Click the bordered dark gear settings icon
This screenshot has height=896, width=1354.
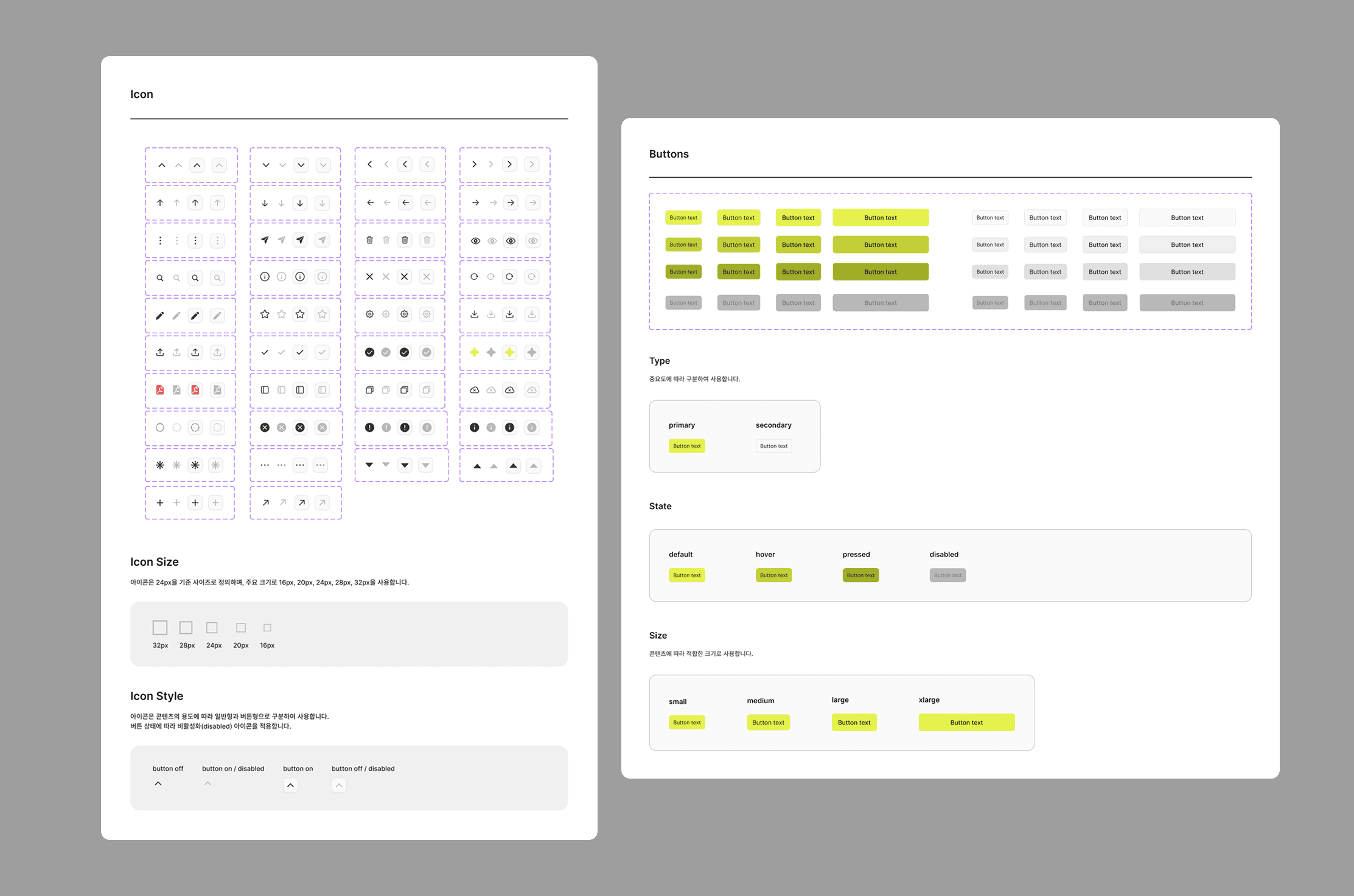405,314
